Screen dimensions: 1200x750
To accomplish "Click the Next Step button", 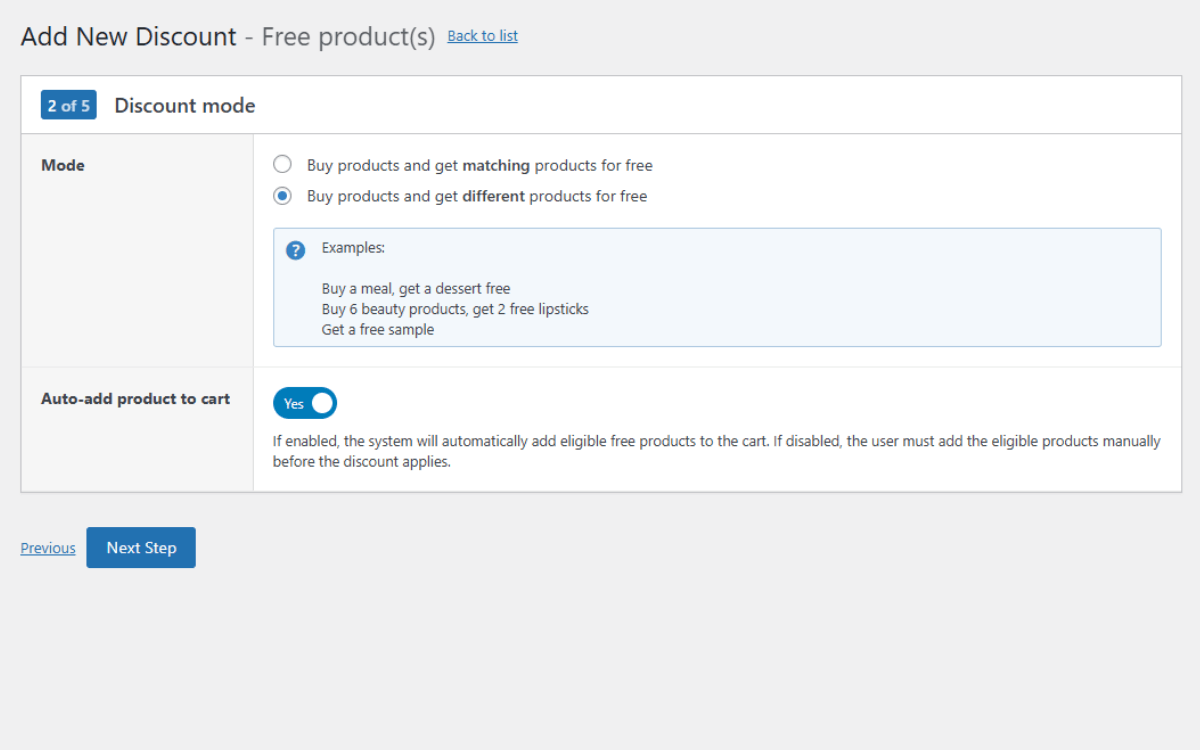I will [x=141, y=548].
